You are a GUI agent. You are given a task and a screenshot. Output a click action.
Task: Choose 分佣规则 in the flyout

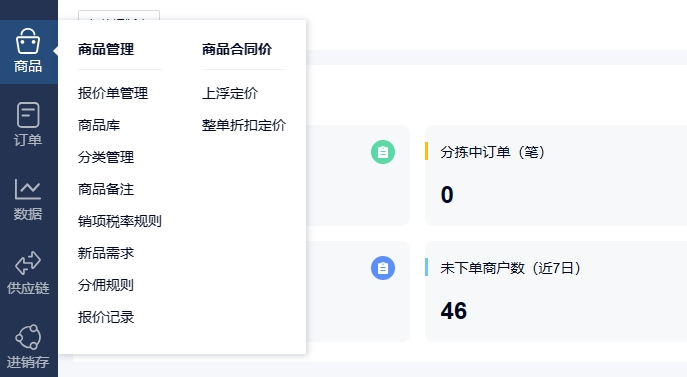pyautogui.click(x=106, y=285)
